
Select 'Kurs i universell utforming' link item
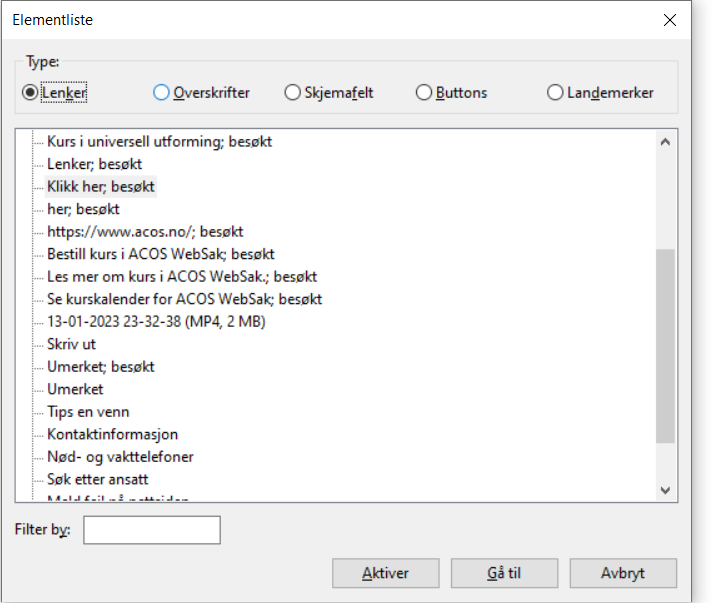point(159,141)
